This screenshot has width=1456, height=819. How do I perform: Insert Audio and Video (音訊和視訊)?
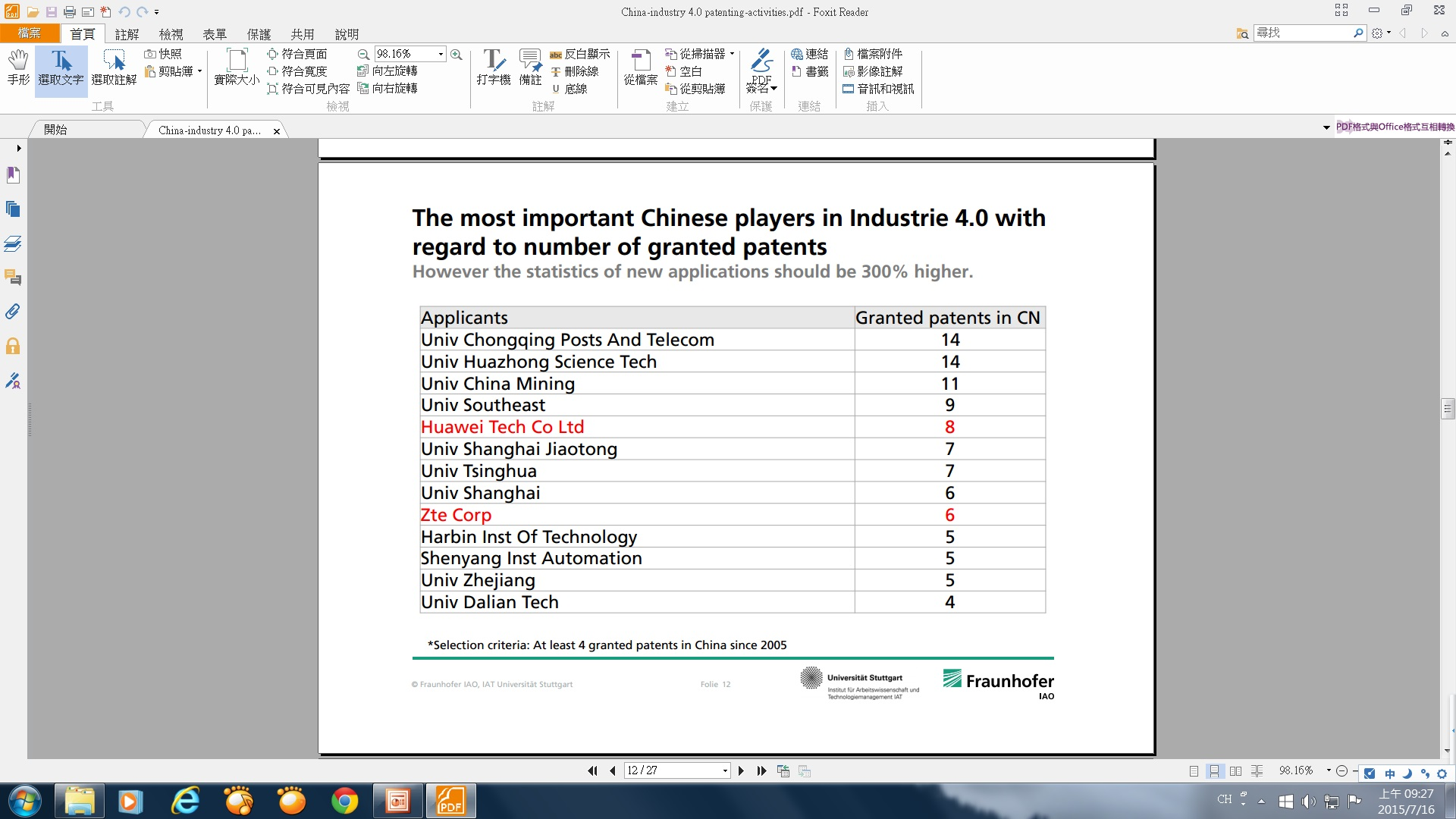(x=879, y=89)
